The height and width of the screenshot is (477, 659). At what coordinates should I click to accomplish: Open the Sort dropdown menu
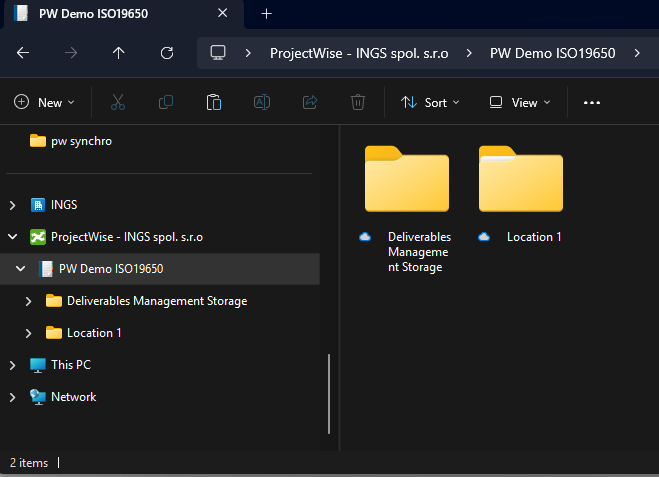click(x=430, y=103)
